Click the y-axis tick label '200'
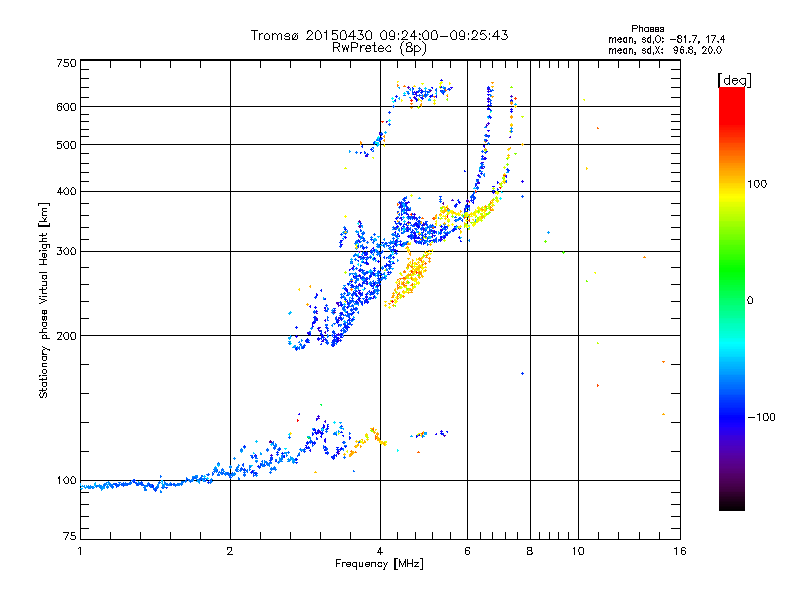The height and width of the screenshot is (600, 800). [x=66, y=336]
